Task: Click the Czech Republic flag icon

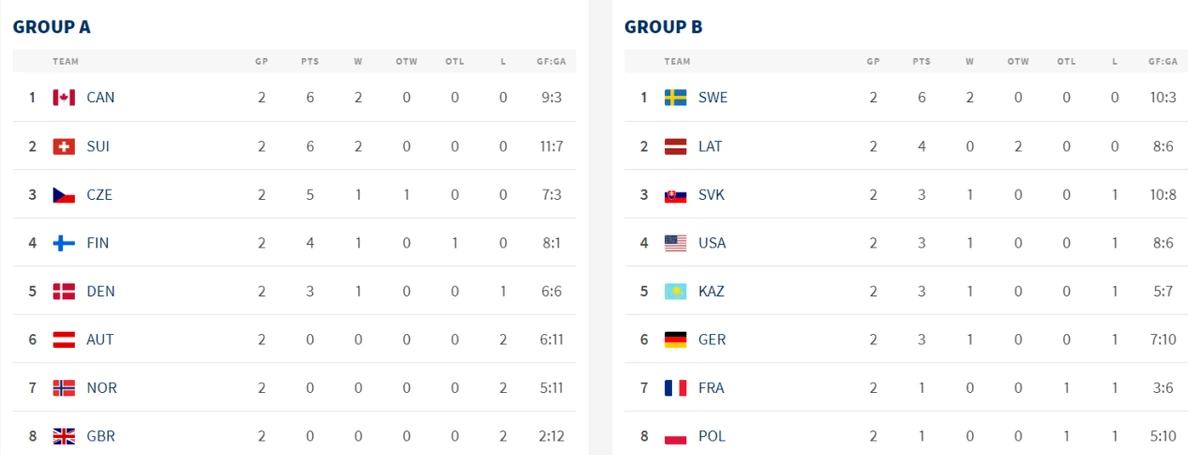Action: click(64, 195)
